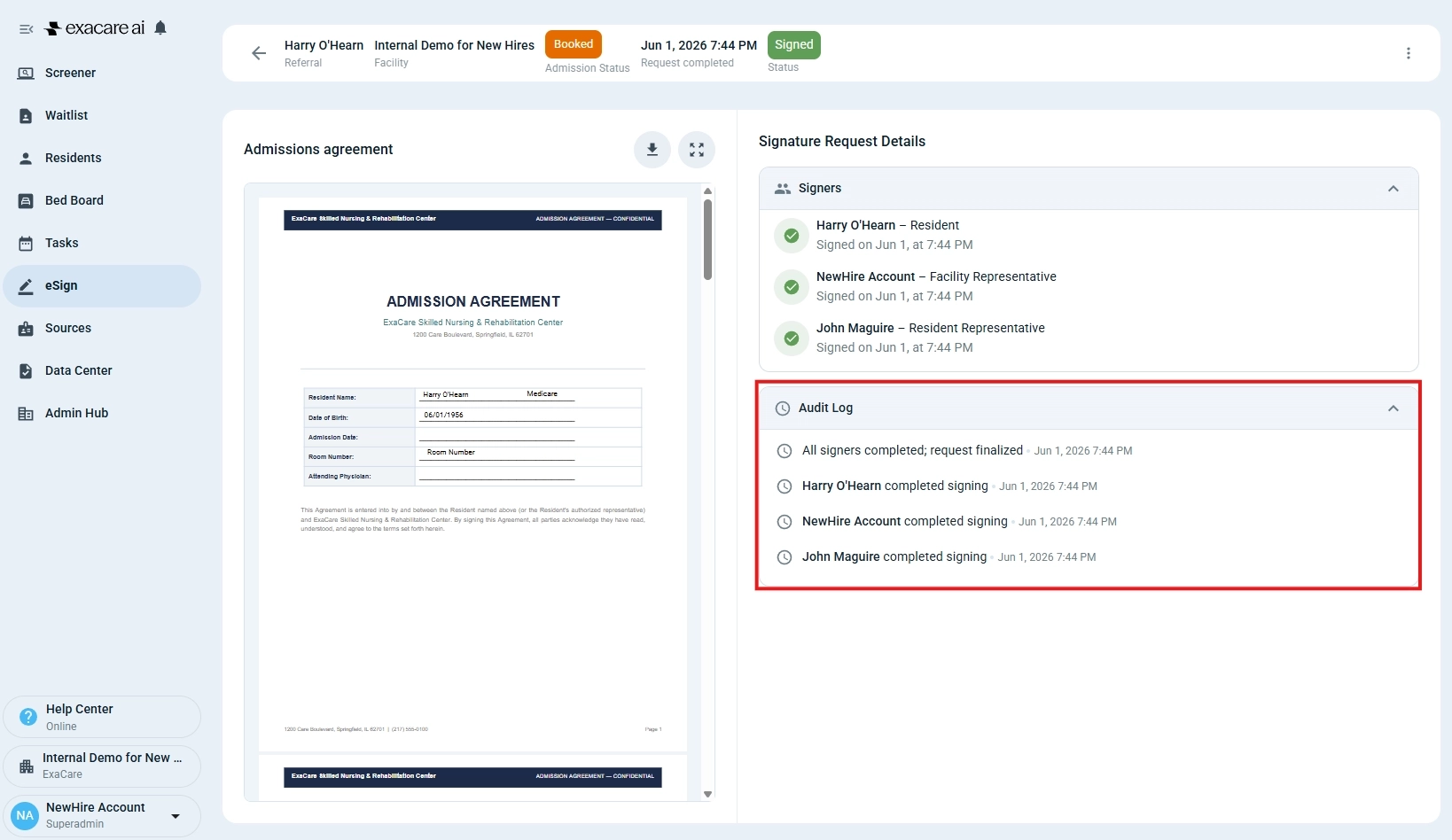Select eSign in the sidebar
The height and width of the screenshot is (840, 1452).
pos(102,285)
